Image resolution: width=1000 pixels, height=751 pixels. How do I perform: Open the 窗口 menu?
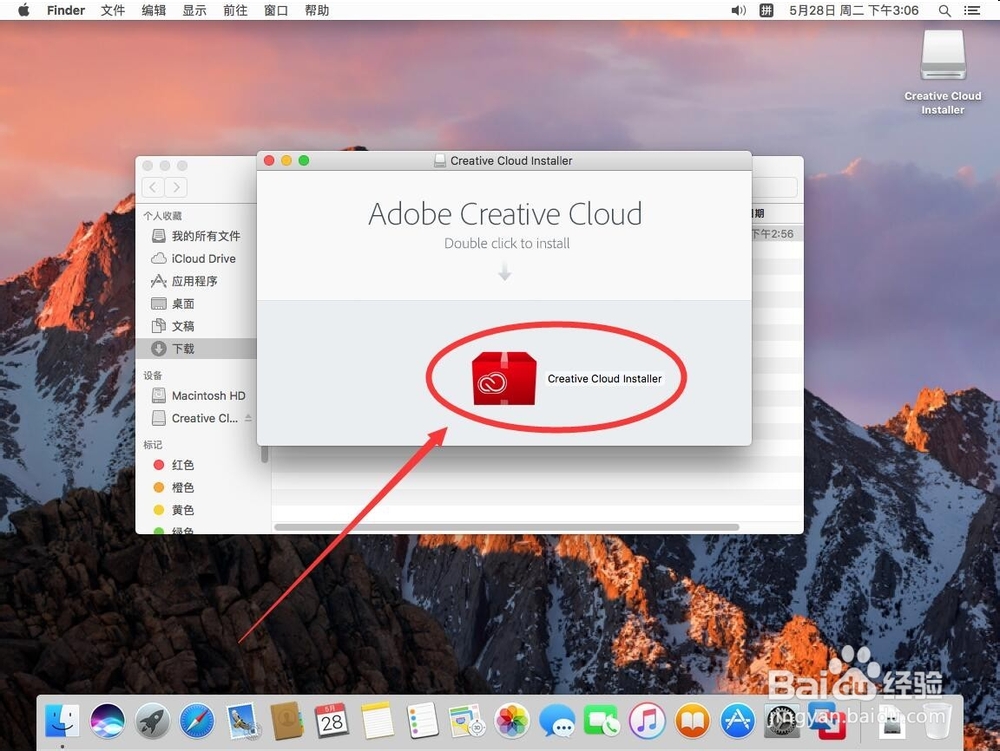point(276,10)
